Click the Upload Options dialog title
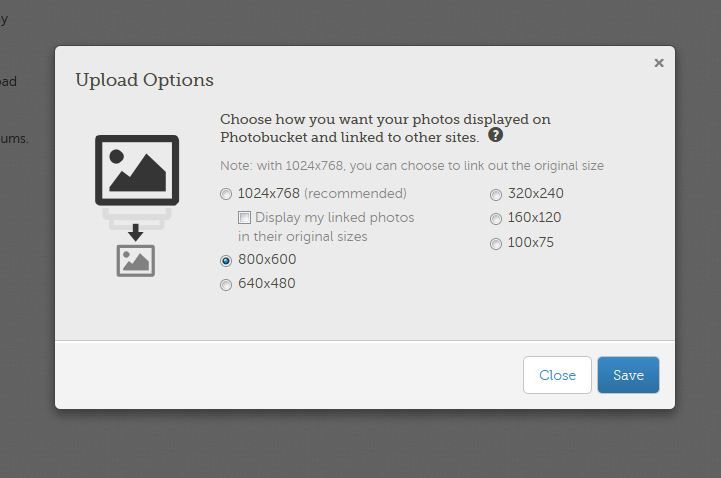This screenshot has height=478, width=721. coord(144,80)
